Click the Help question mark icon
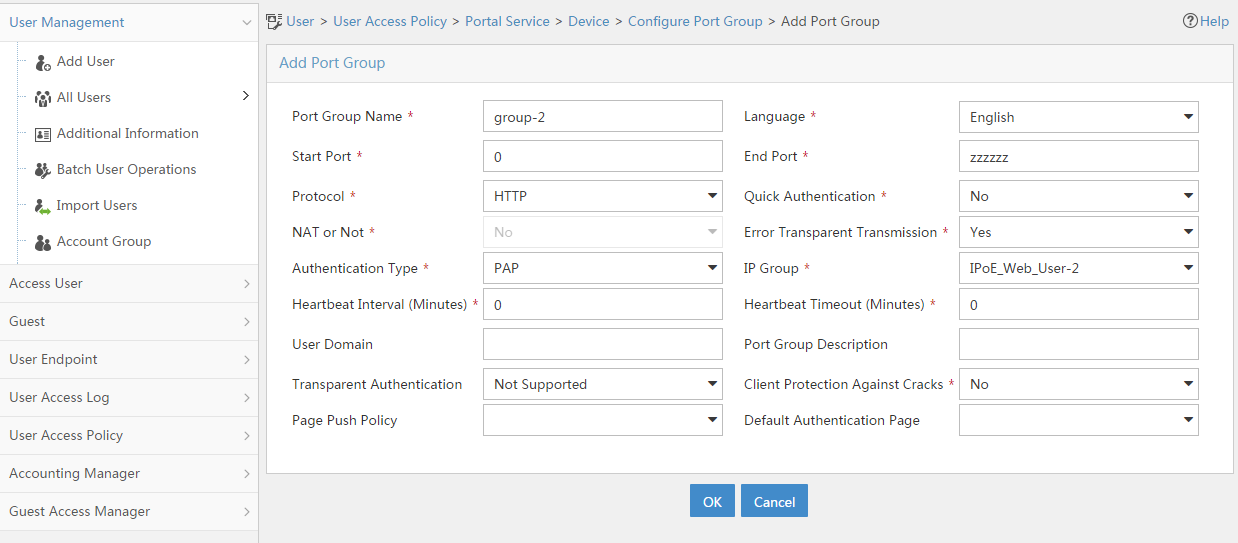Image resolution: width=1238 pixels, height=543 pixels. click(1190, 21)
